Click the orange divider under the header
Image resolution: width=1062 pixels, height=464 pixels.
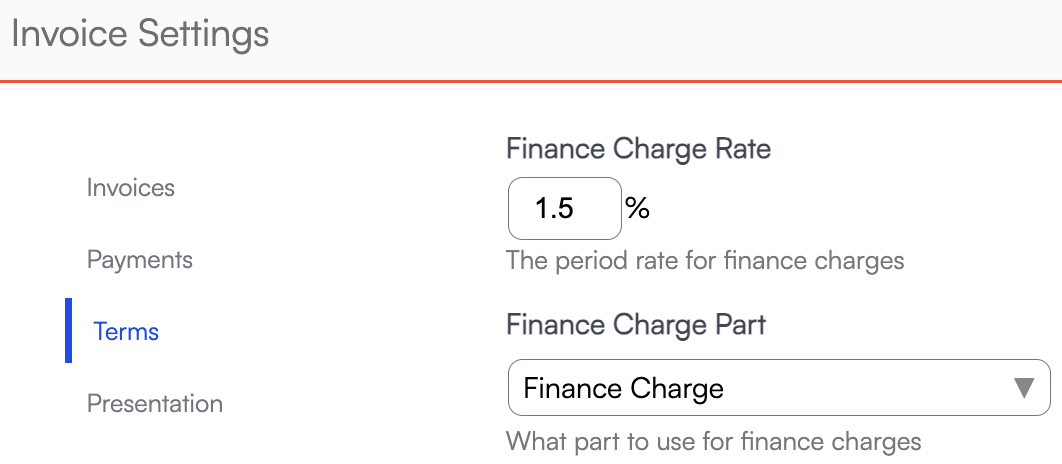(x=531, y=80)
